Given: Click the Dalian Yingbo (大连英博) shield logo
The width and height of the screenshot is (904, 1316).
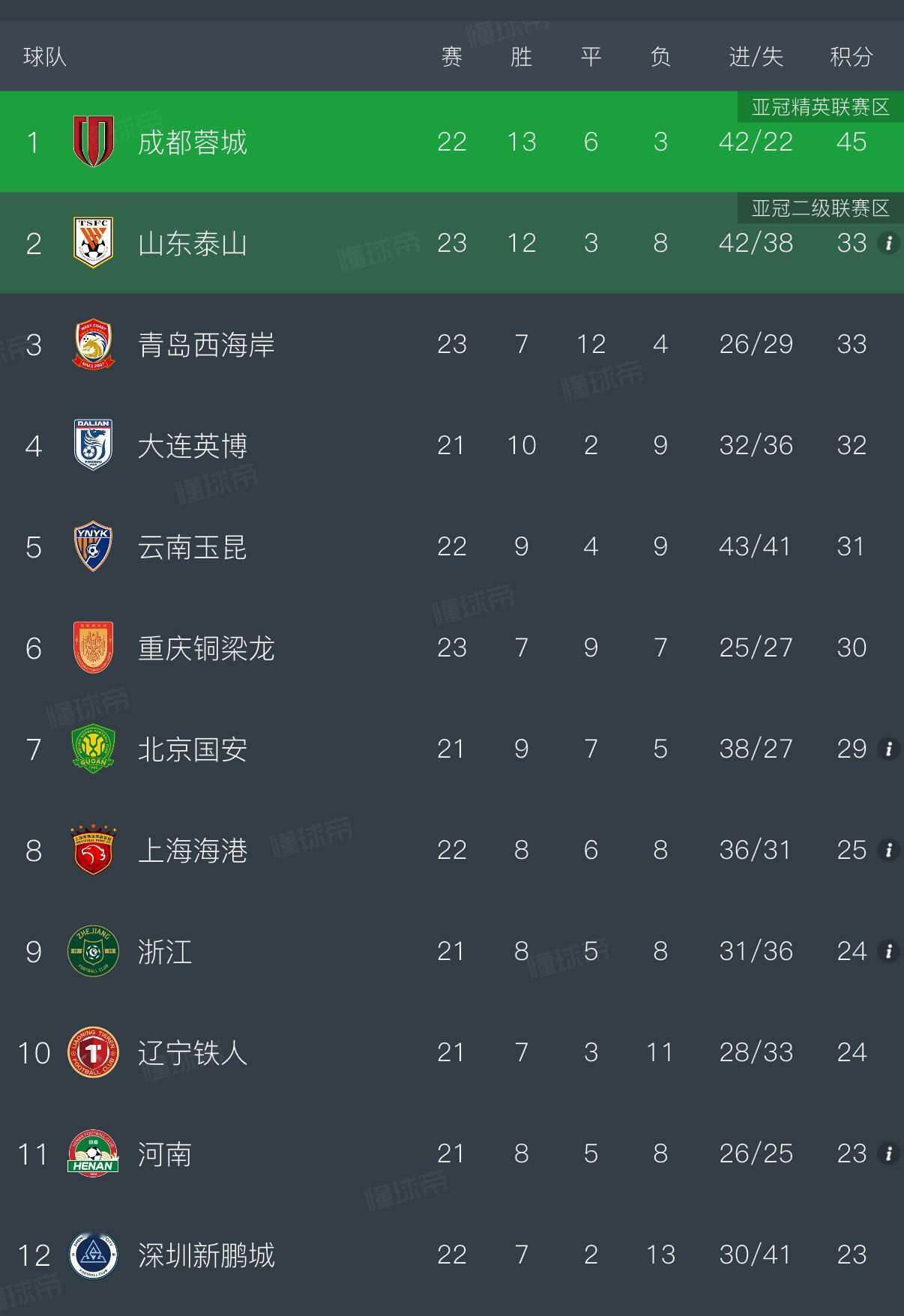Looking at the screenshot, I should pos(93,445).
